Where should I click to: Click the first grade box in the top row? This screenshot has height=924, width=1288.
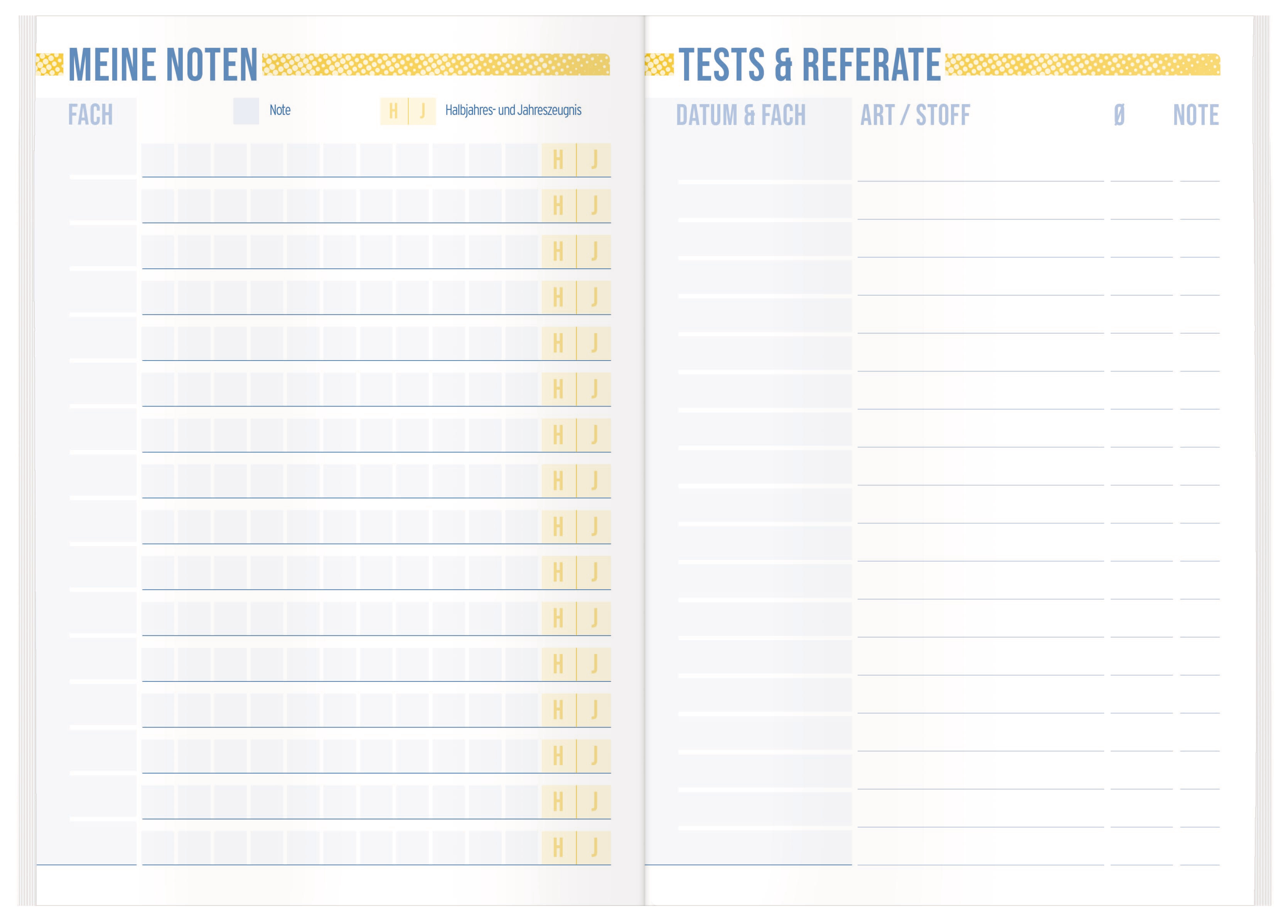pos(158,160)
